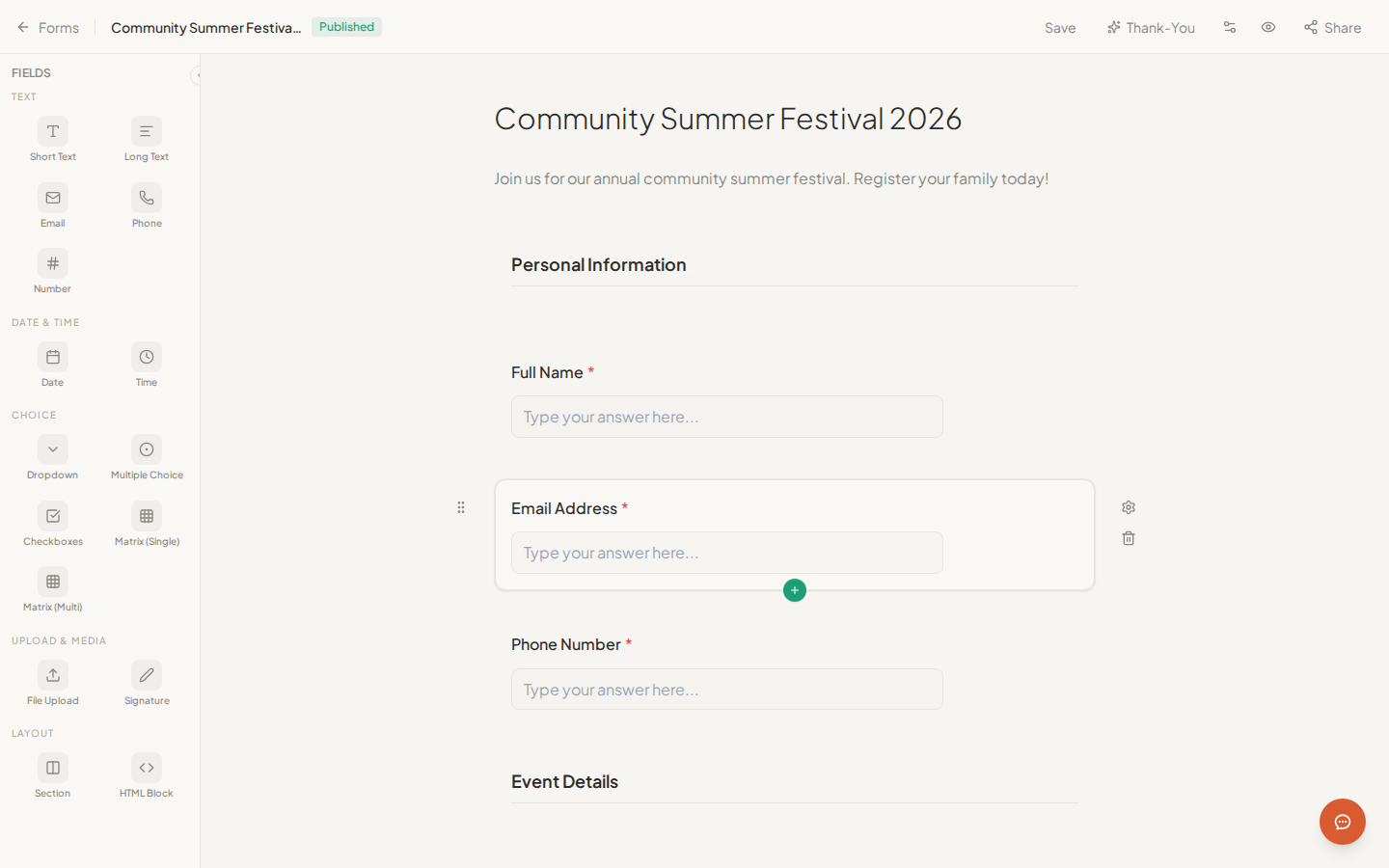1389x868 pixels.
Task: Add a Date field
Action: click(x=52, y=364)
